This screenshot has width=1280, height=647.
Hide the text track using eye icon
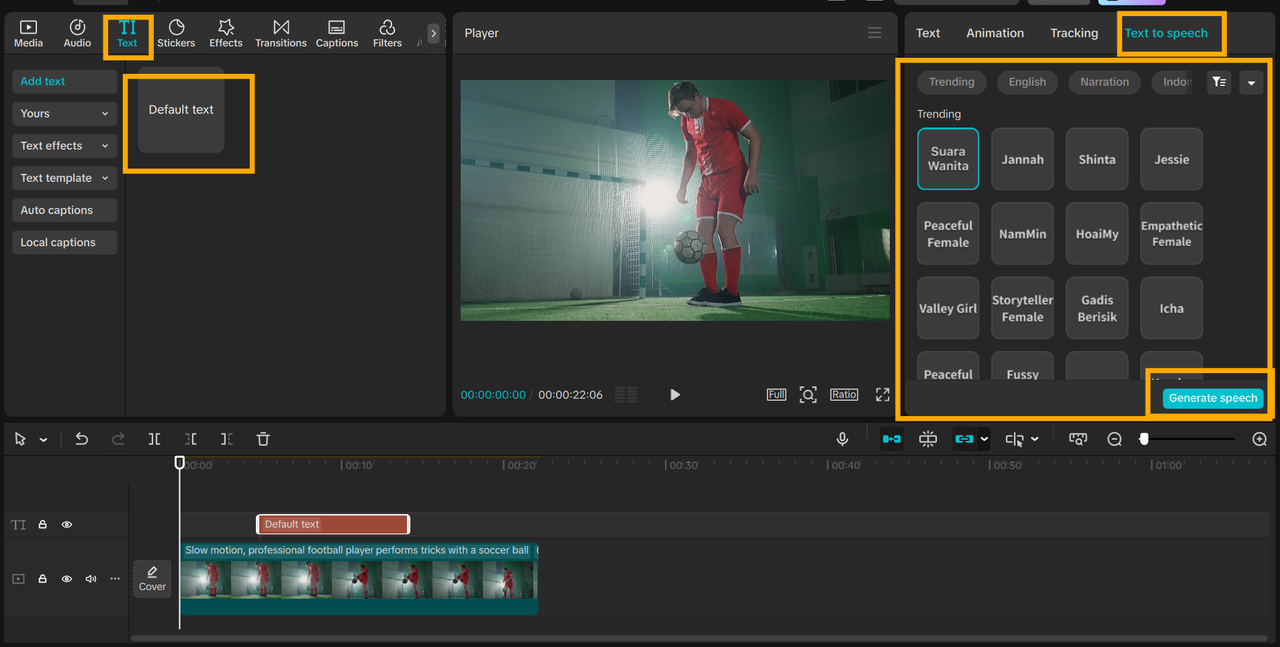pyautogui.click(x=67, y=524)
